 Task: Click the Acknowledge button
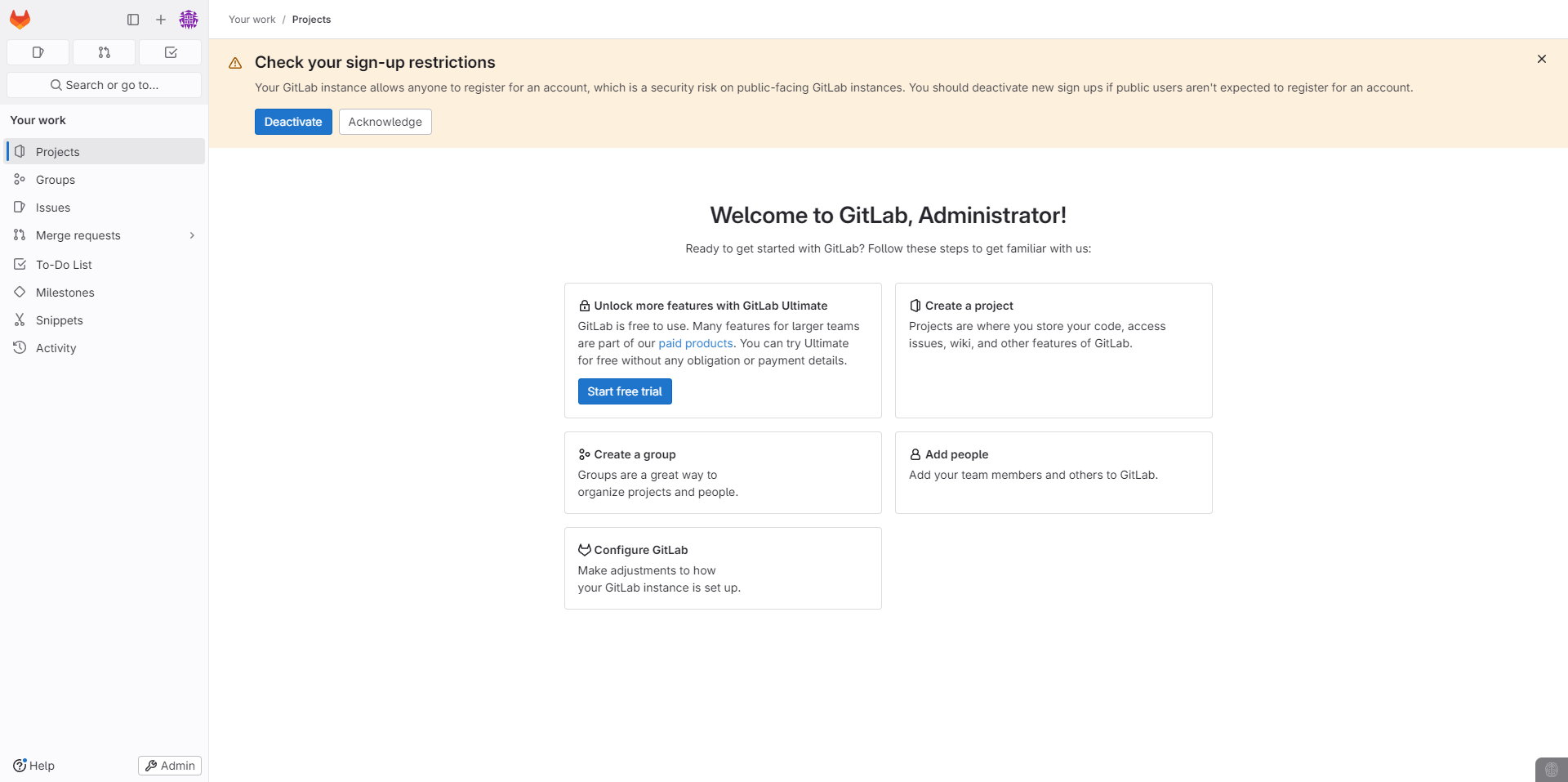tap(385, 122)
